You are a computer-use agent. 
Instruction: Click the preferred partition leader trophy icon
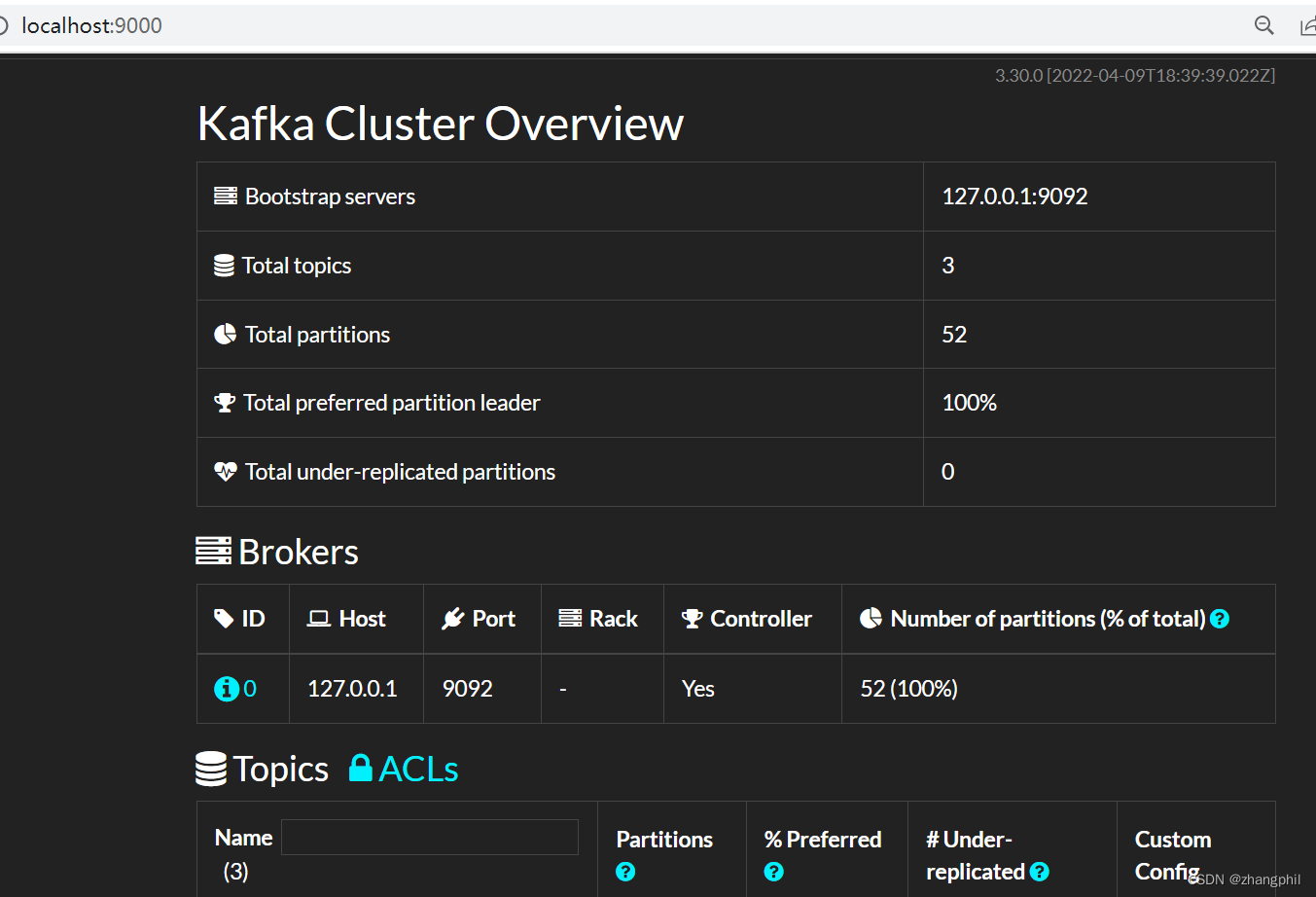click(225, 403)
